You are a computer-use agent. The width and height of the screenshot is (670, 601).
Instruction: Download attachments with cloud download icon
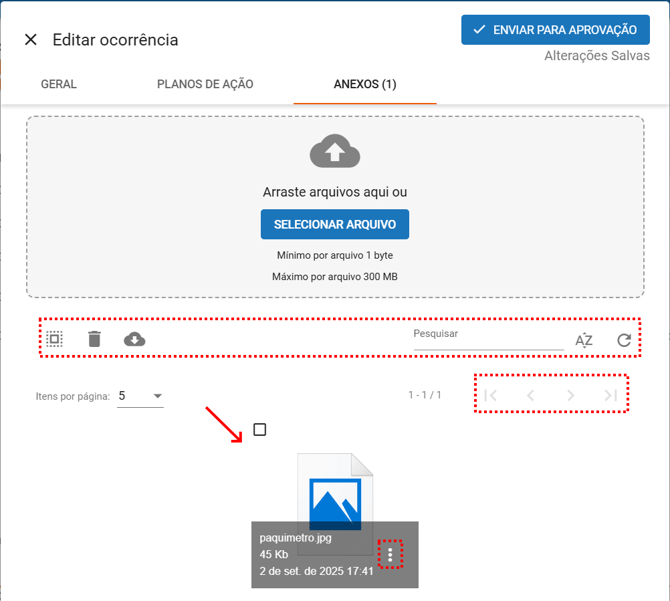pos(134,340)
